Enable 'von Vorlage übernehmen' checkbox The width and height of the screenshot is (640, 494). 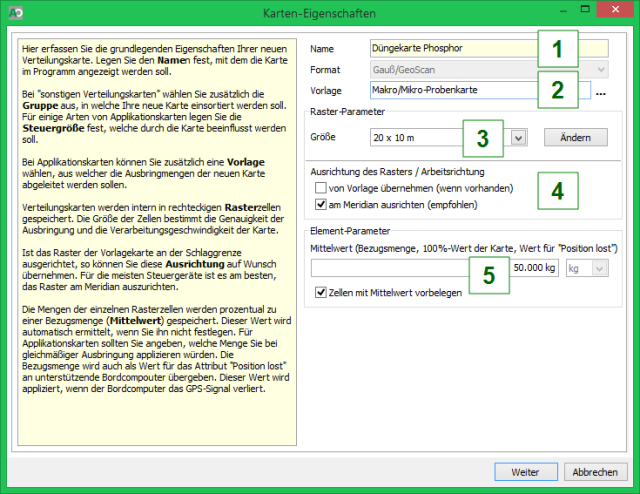[x=321, y=188]
